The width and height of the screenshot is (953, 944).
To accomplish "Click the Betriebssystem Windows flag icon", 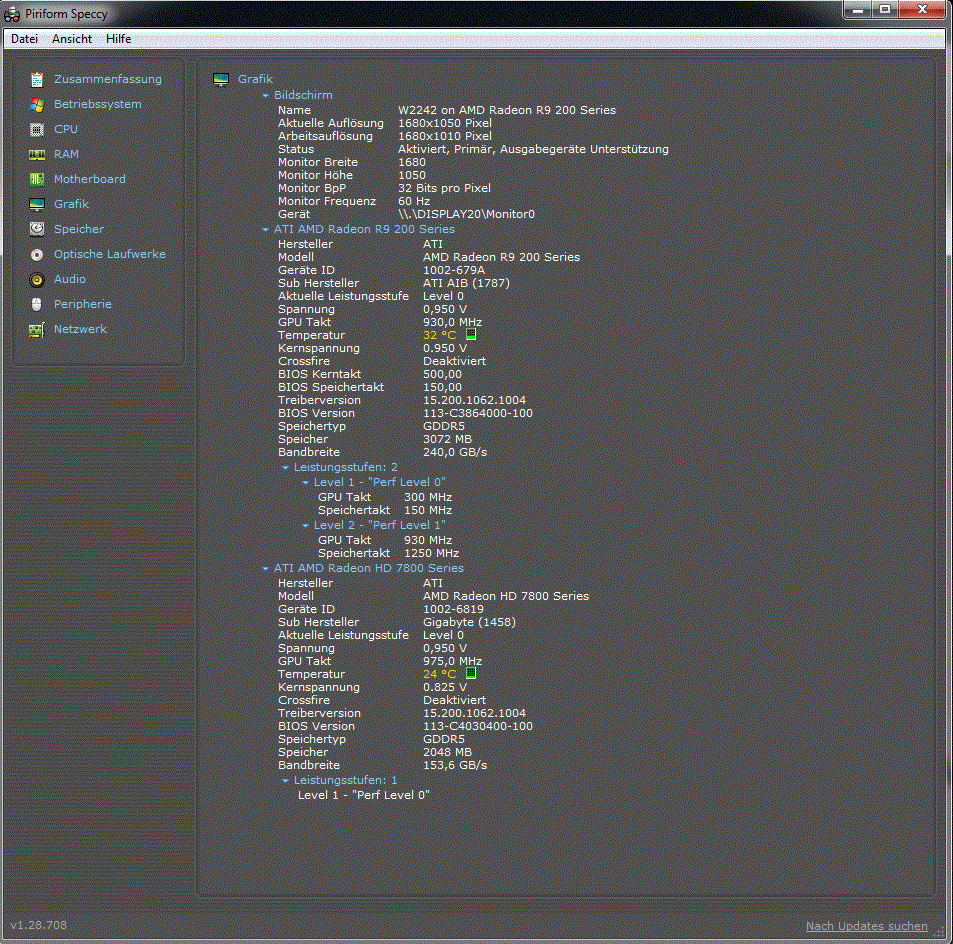I will tap(37, 105).
